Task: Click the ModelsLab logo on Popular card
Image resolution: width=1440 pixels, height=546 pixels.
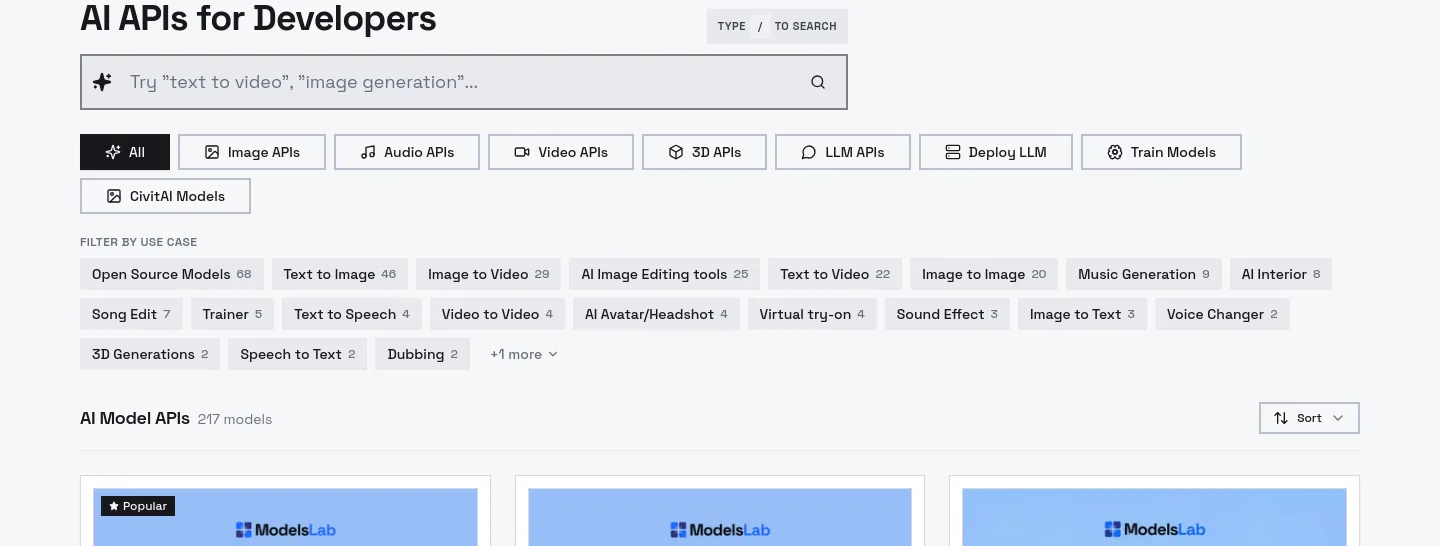Action: point(286,530)
